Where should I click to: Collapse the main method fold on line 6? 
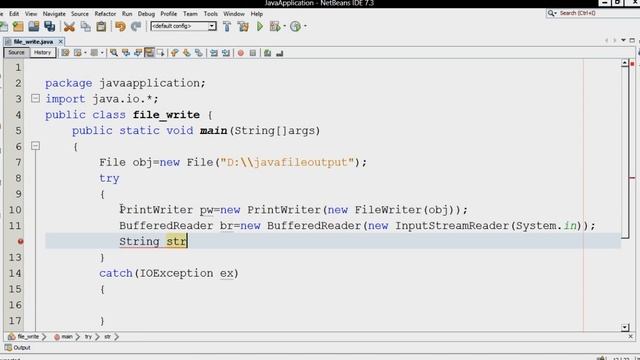click(x=36, y=146)
